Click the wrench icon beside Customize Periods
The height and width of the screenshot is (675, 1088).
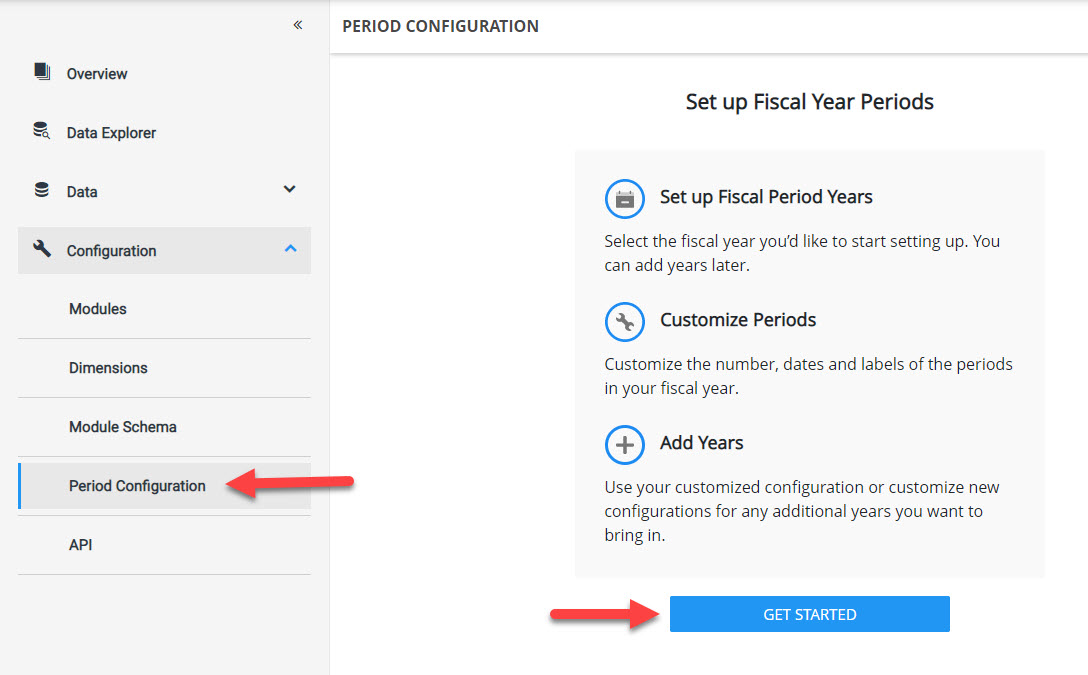[x=625, y=322]
